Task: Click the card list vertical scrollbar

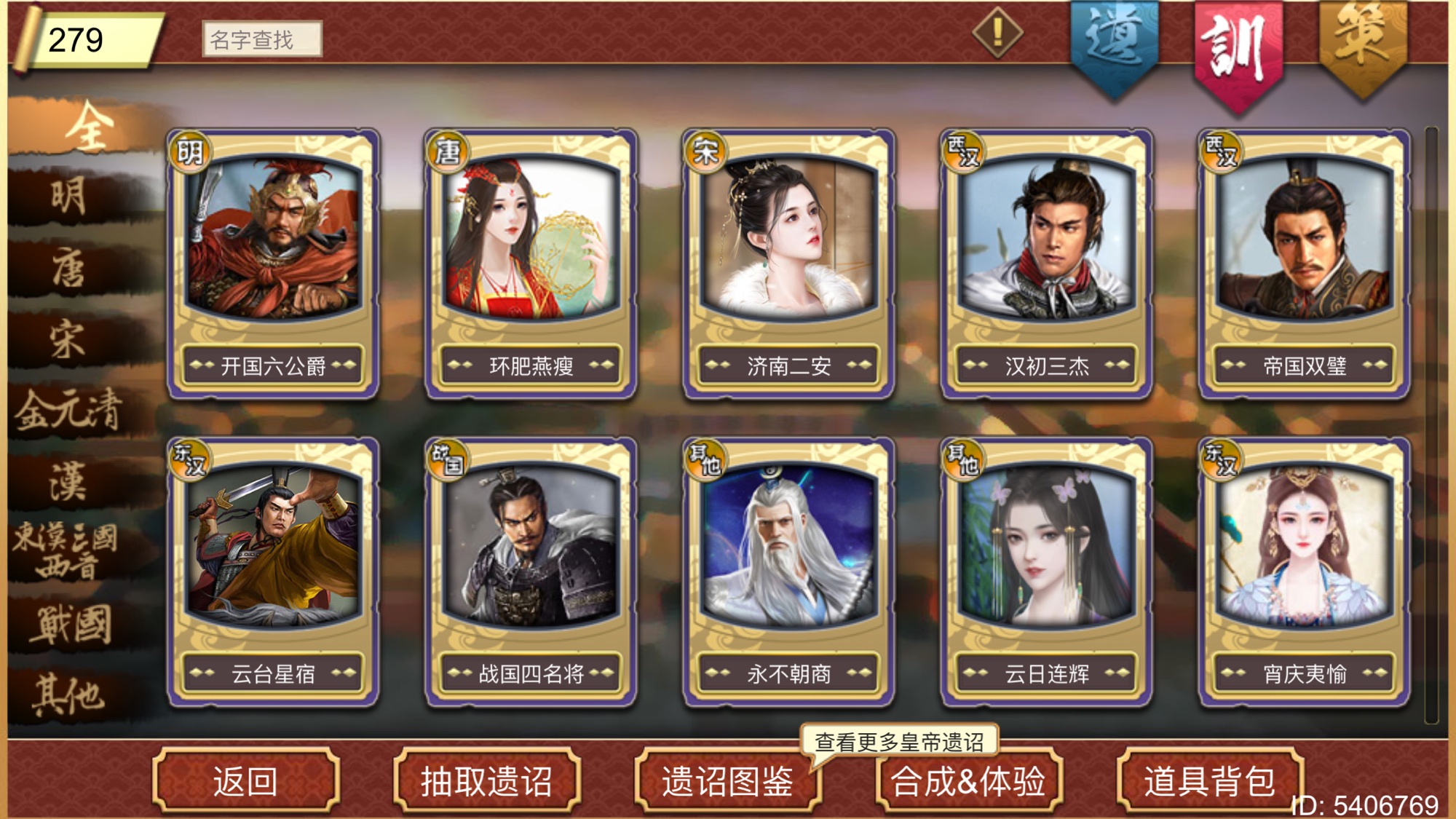Action: (x=1431, y=425)
